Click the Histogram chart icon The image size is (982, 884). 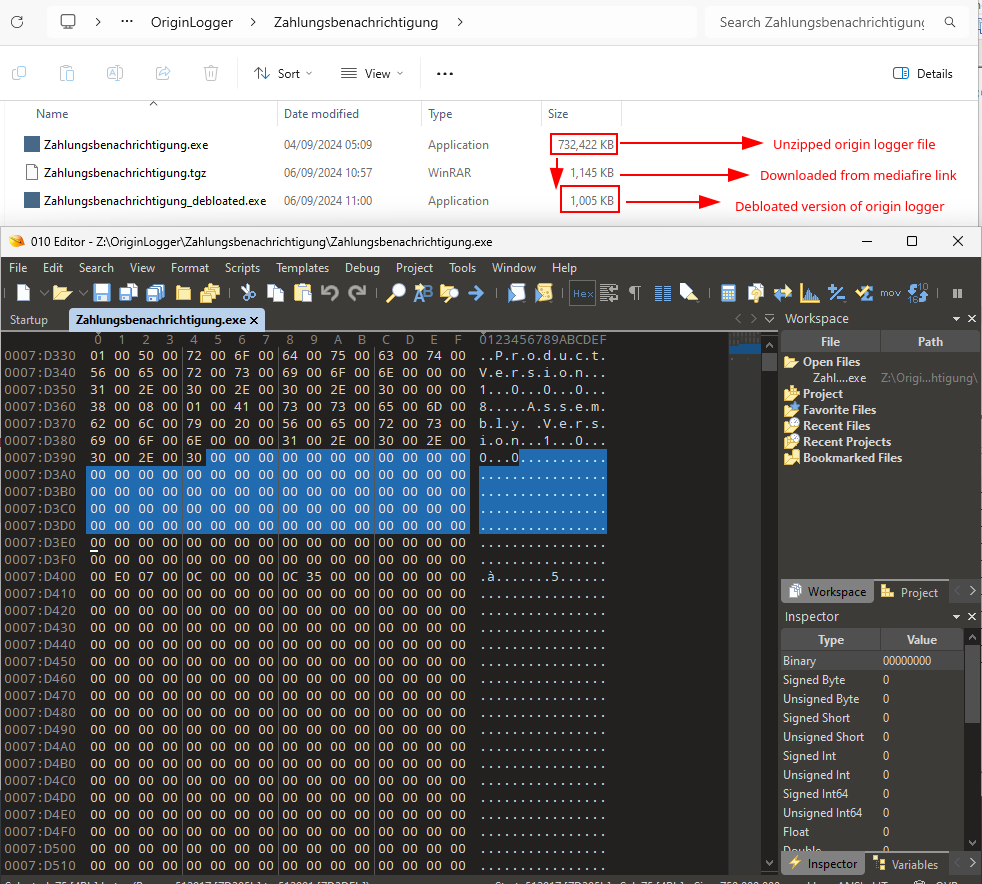(x=809, y=292)
